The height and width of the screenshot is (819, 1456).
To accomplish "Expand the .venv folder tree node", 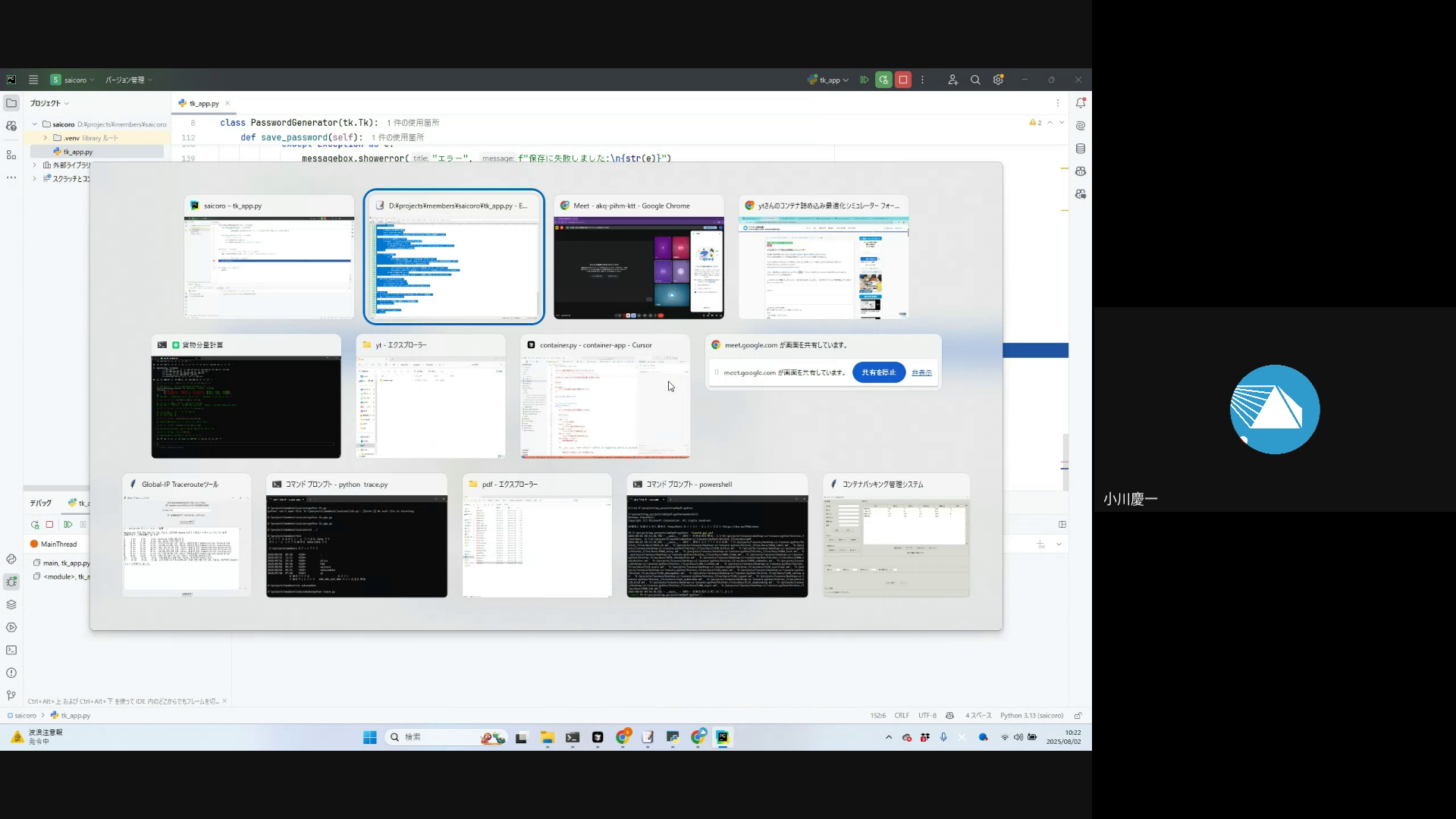I will [x=45, y=138].
